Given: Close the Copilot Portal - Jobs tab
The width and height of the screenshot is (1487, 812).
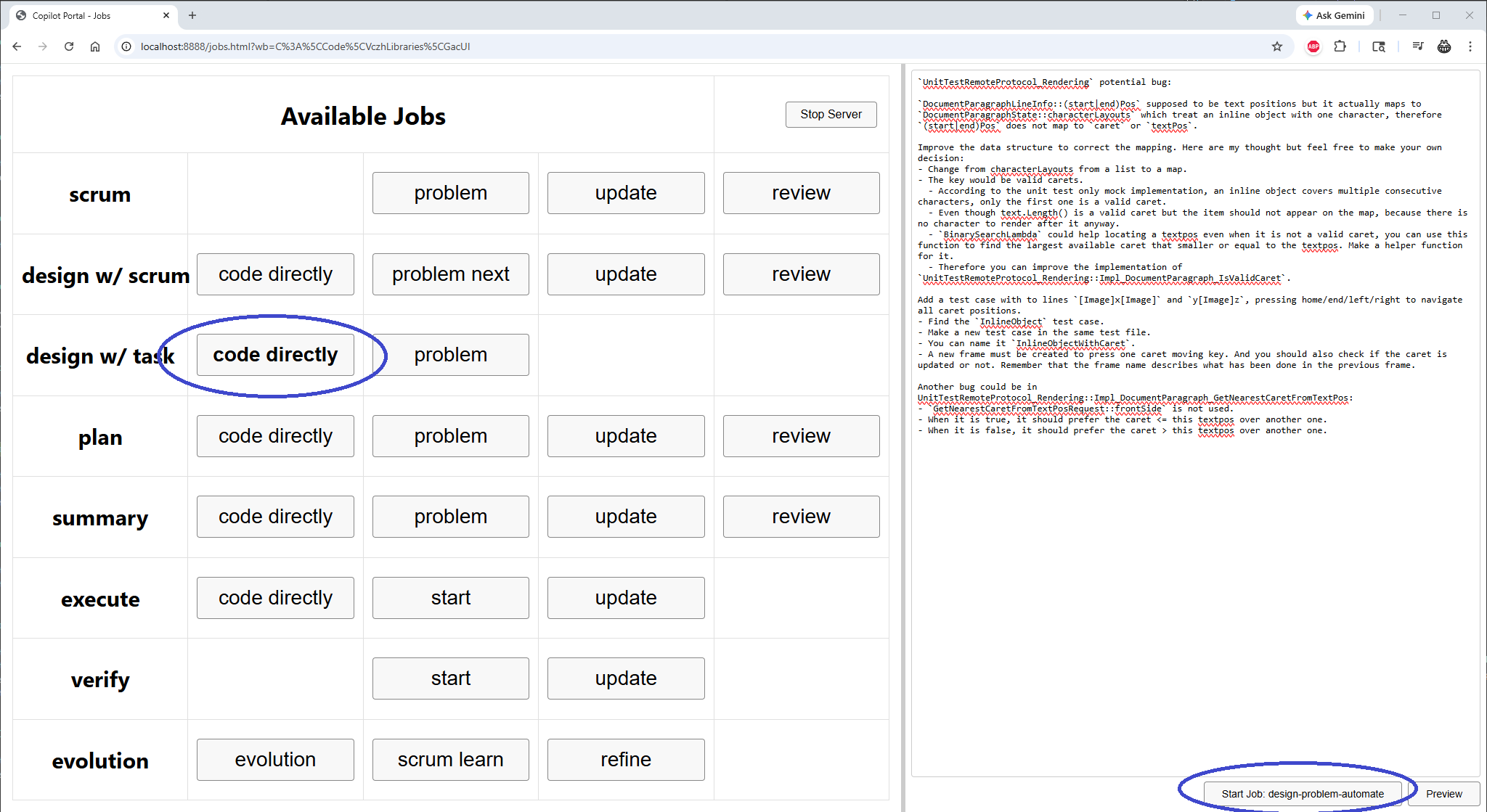Looking at the screenshot, I should click(166, 15).
